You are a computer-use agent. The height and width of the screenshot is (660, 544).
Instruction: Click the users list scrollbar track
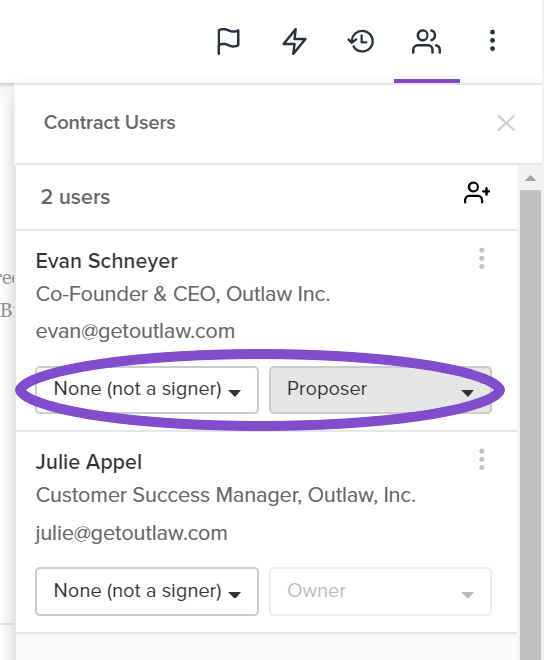click(531, 421)
